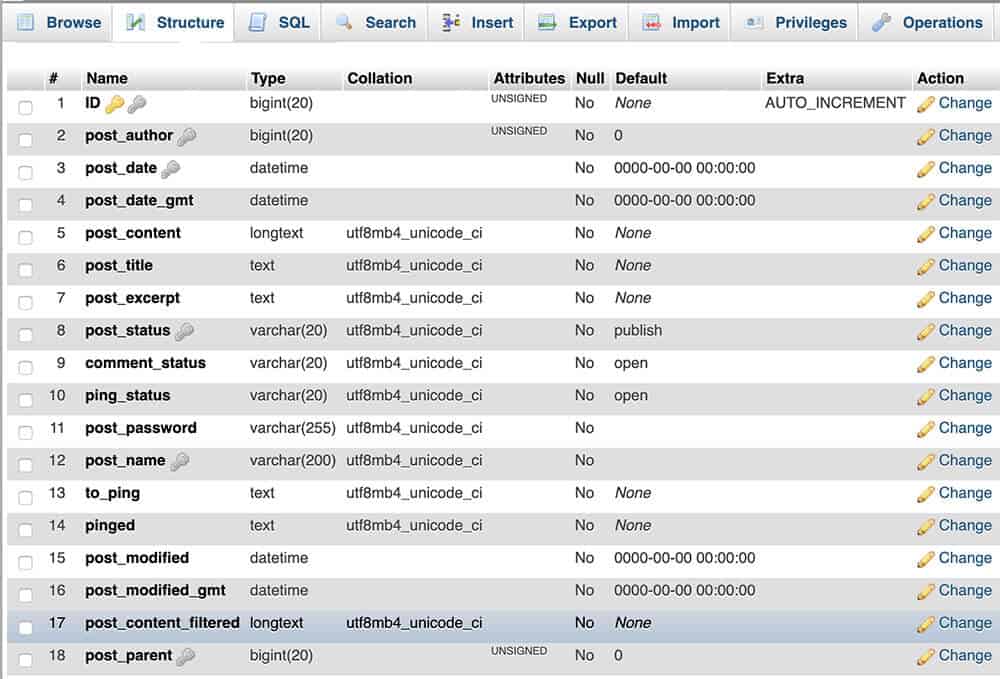
Task: Click the index key icon next to post_parent
Action: click(x=186, y=657)
